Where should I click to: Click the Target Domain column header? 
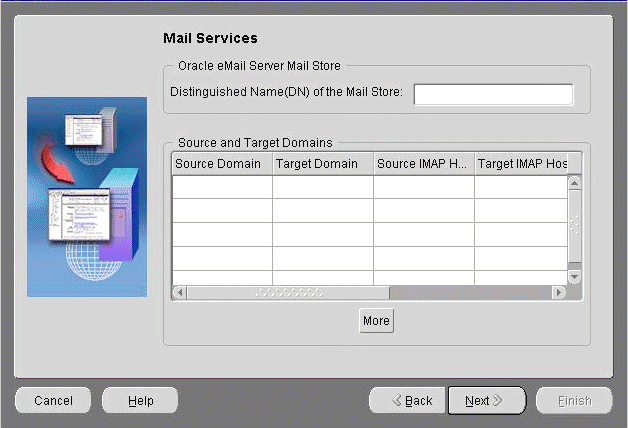click(323, 164)
